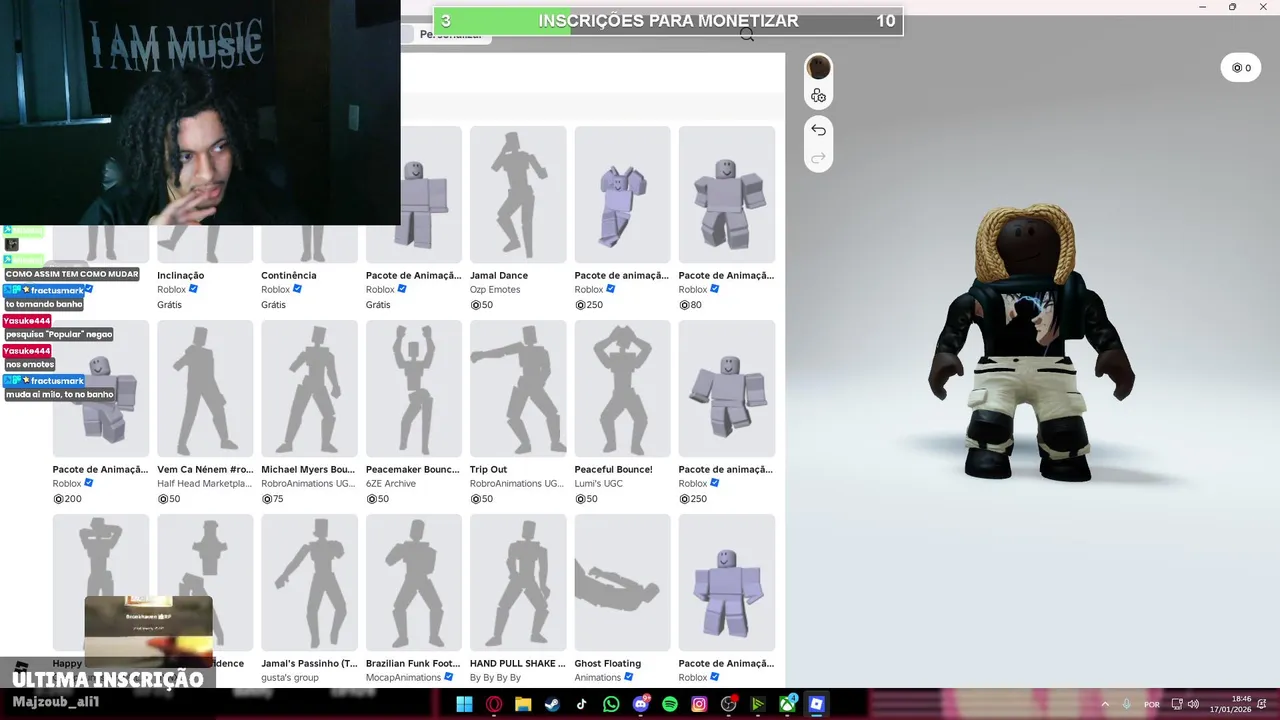1280x720 pixels.
Task: Open File Explorer from the taskbar
Action: click(523, 704)
